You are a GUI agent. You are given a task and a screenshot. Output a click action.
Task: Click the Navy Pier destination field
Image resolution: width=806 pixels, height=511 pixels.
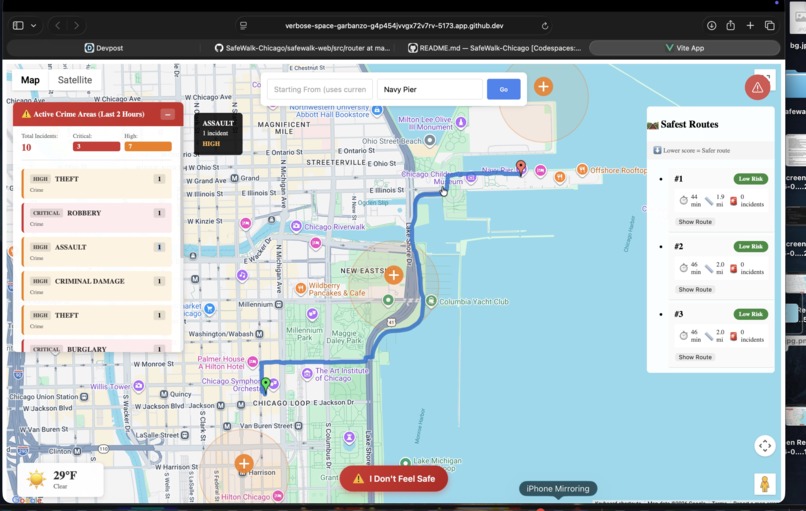430,89
